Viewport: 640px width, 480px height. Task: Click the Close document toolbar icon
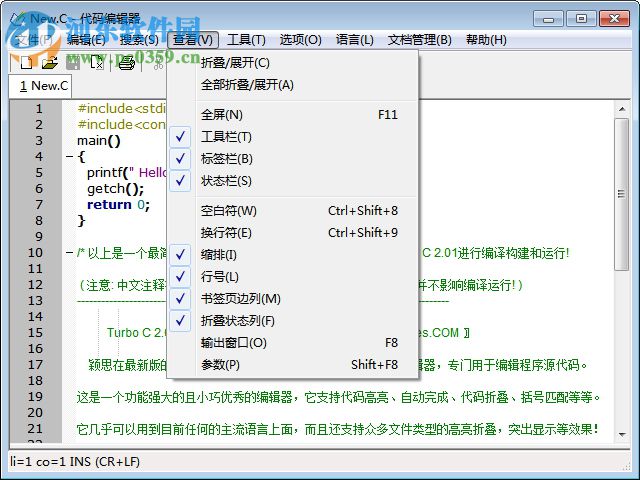coord(97,62)
